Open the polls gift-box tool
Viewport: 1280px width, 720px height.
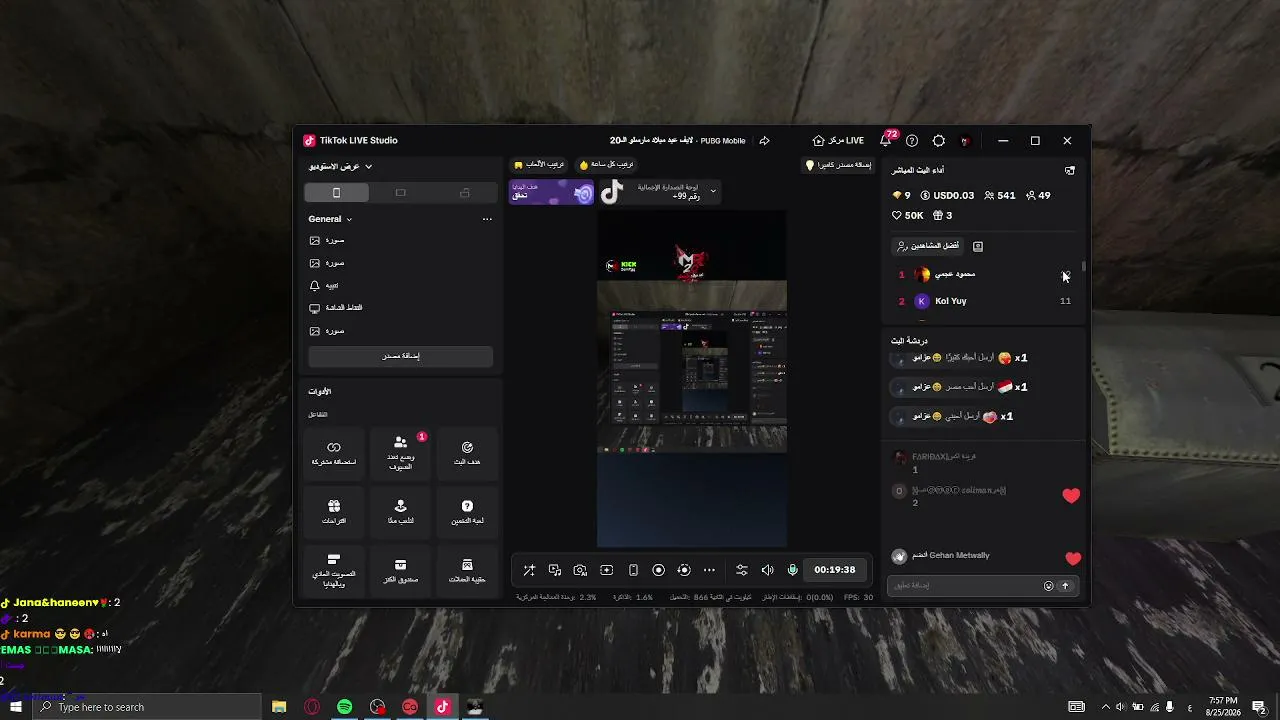[x=334, y=512]
